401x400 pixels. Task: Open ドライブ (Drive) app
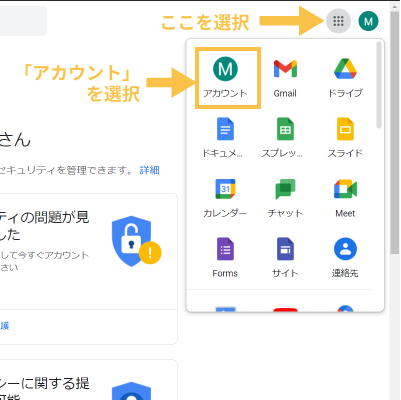point(345,78)
